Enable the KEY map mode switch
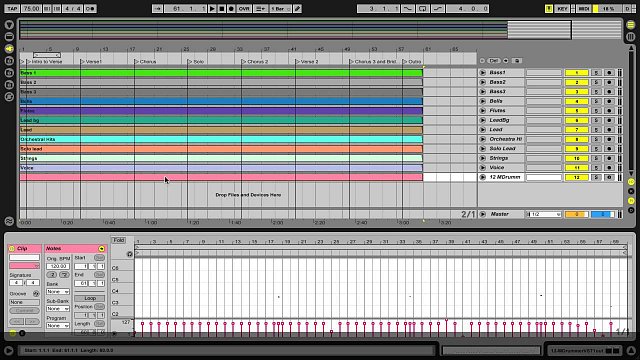640x360 pixels. click(562, 9)
